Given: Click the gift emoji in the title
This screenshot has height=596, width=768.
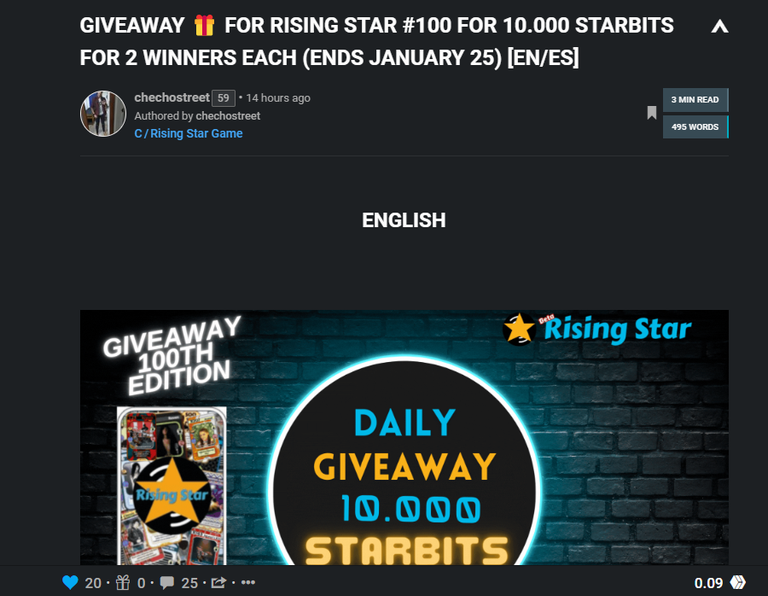Looking at the screenshot, I should (x=204, y=25).
